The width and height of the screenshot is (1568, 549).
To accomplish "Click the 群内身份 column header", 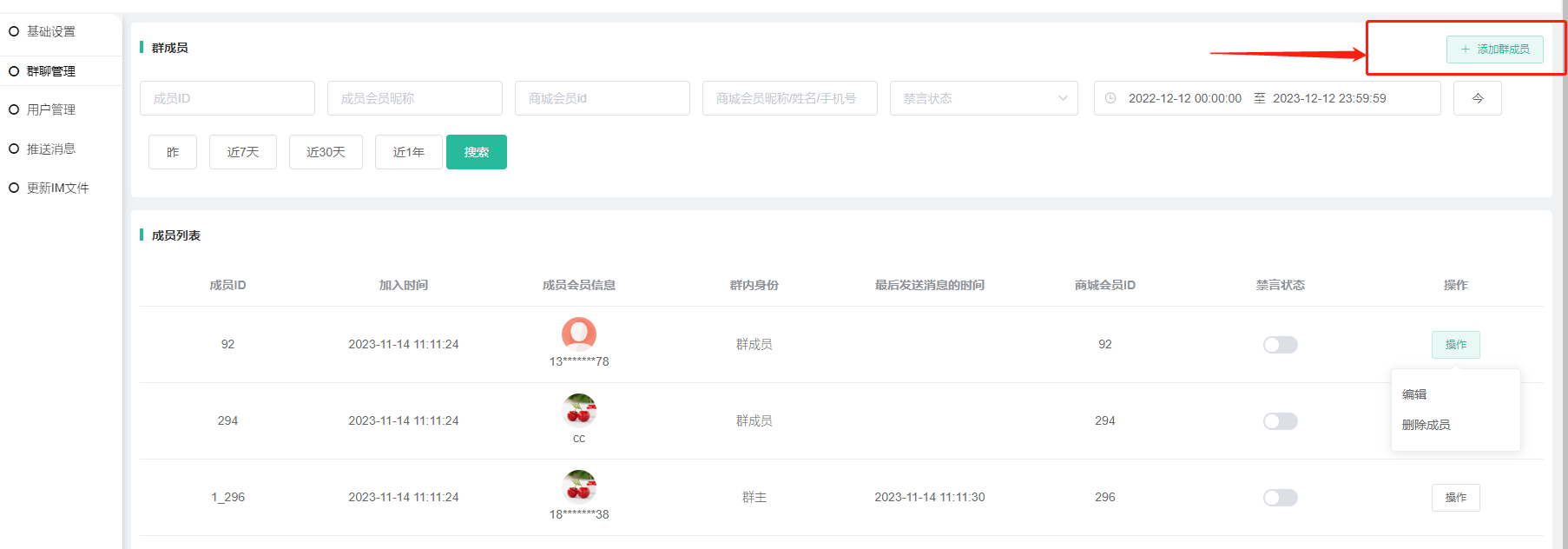I will (754, 285).
